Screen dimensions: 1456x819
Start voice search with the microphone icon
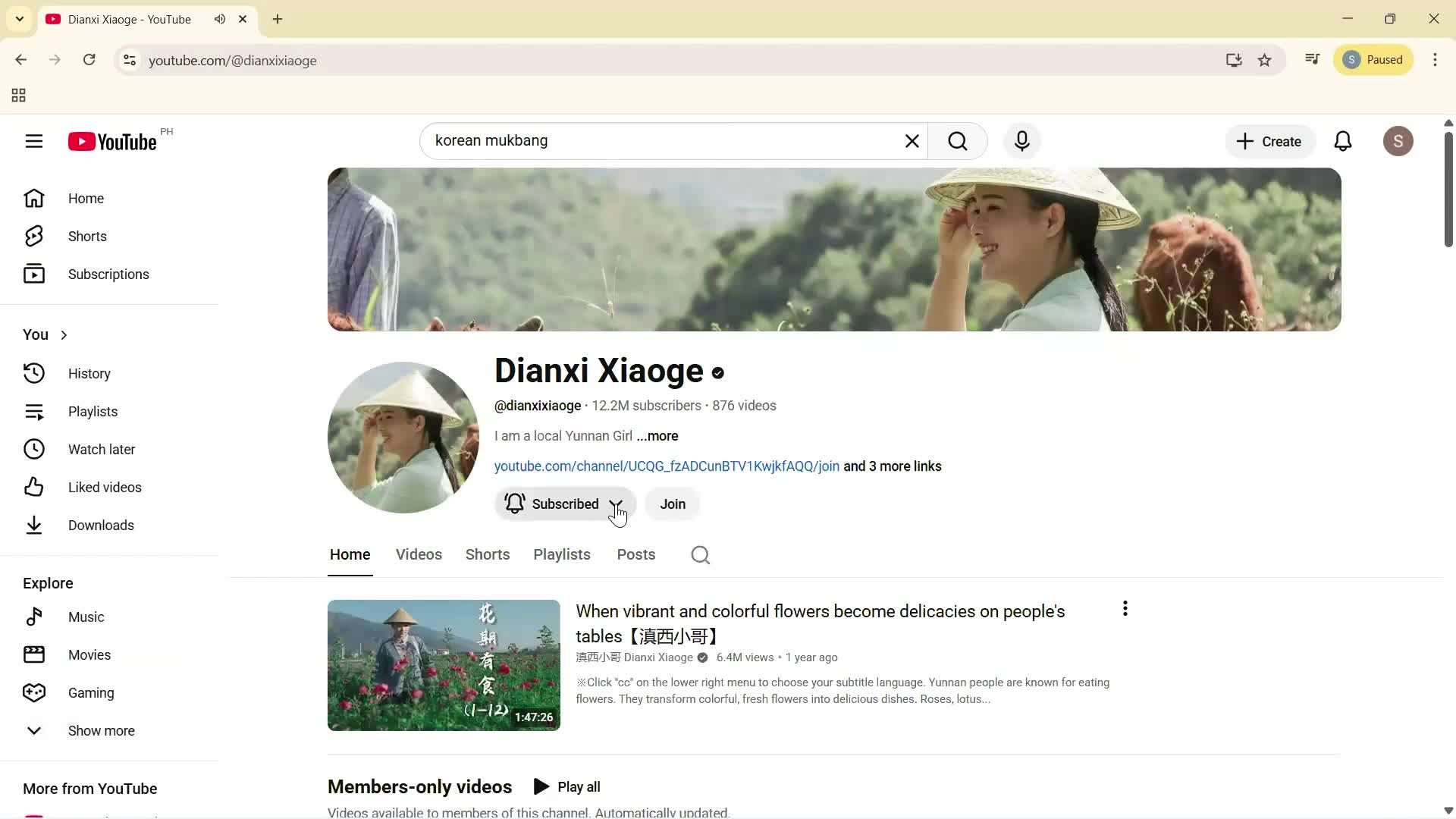(x=1022, y=141)
